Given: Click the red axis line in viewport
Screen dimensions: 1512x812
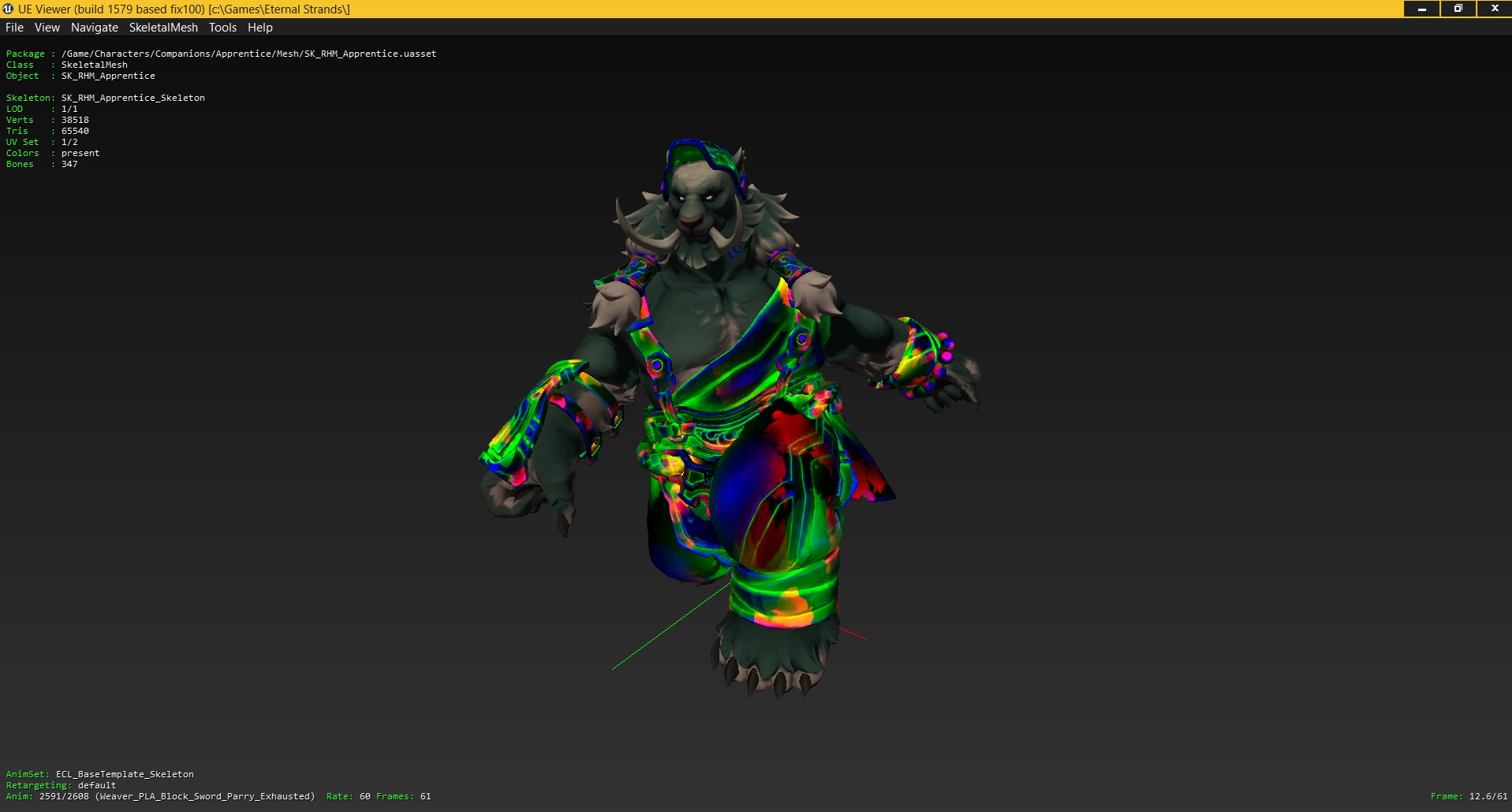Looking at the screenshot, I should click(852, 633).
